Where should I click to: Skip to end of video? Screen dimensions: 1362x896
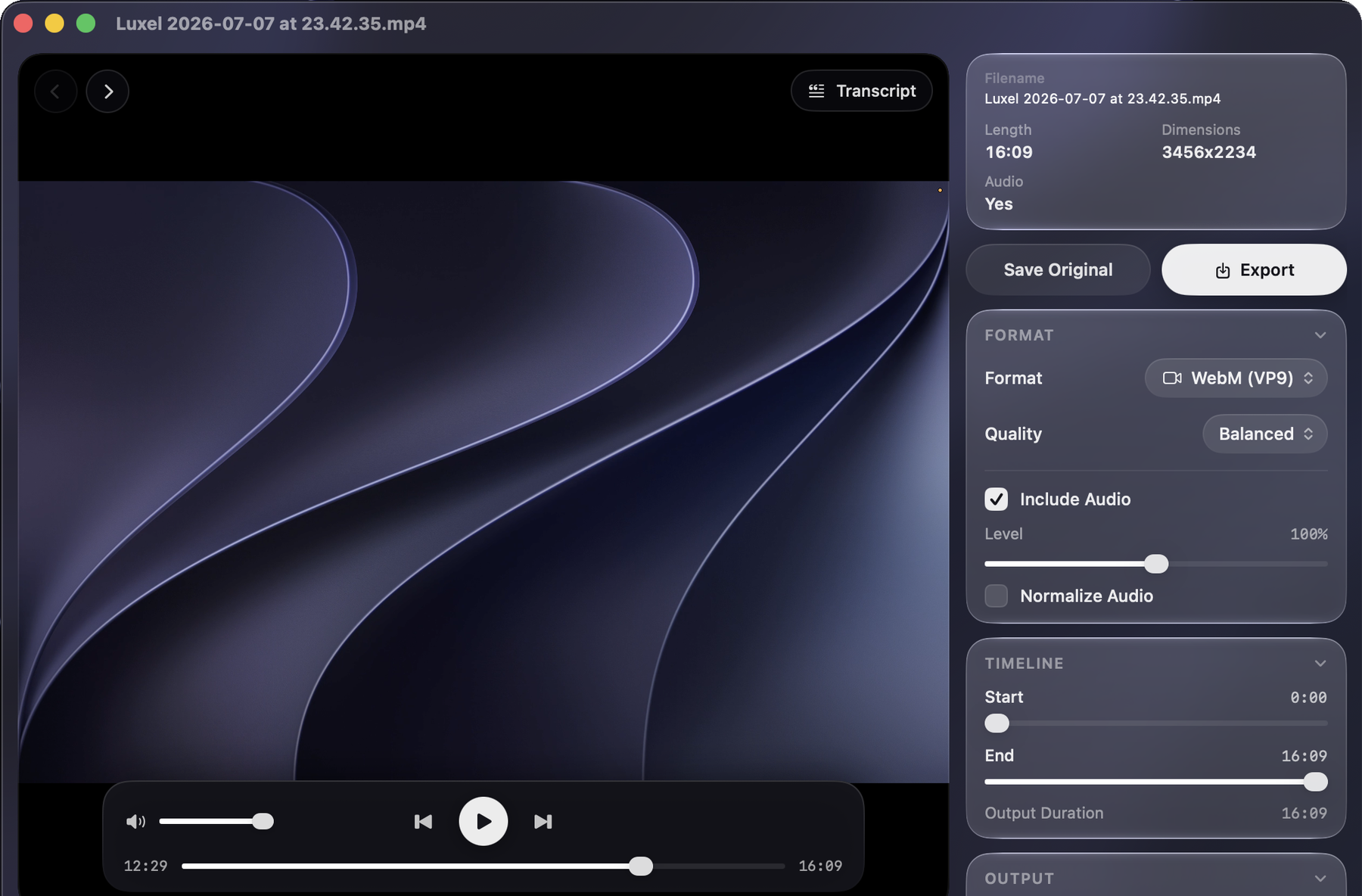(x=543, y=821)
